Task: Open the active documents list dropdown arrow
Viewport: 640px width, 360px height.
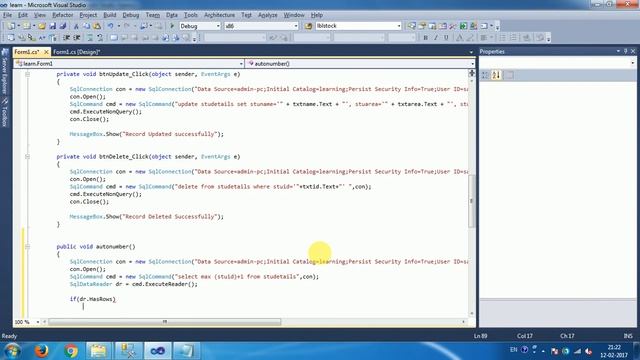Action: click(x=471, y=52)
